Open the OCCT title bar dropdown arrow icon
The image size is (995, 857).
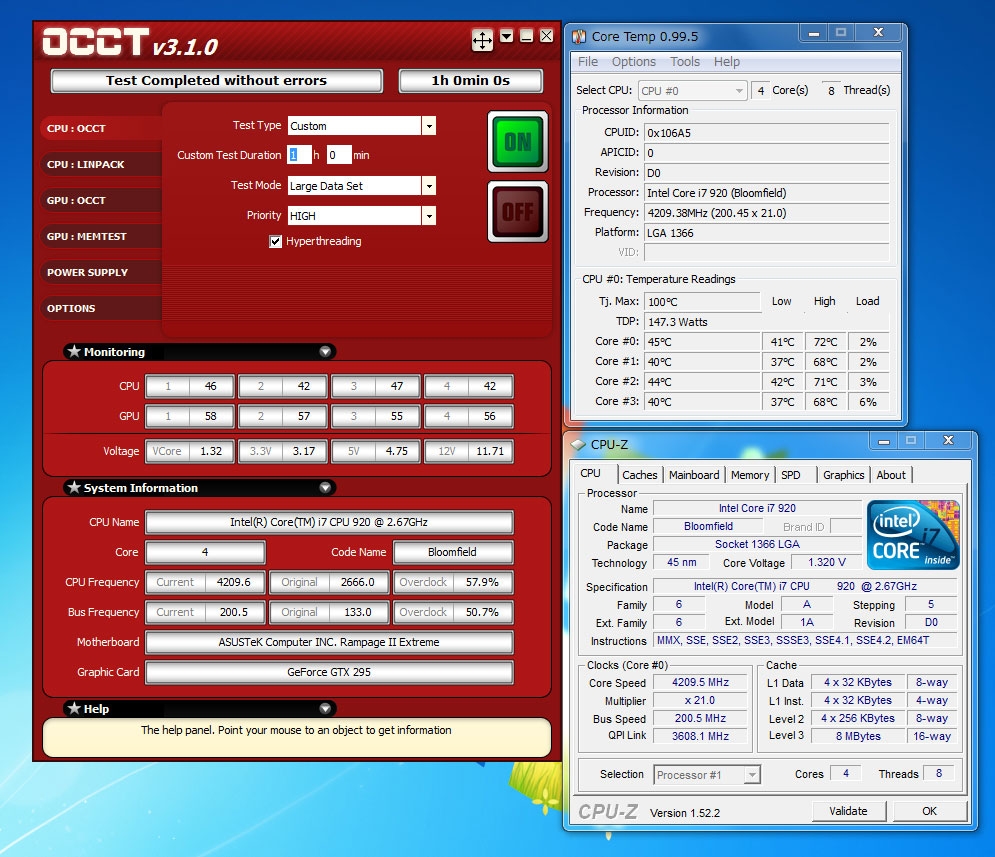pos(506,36)
